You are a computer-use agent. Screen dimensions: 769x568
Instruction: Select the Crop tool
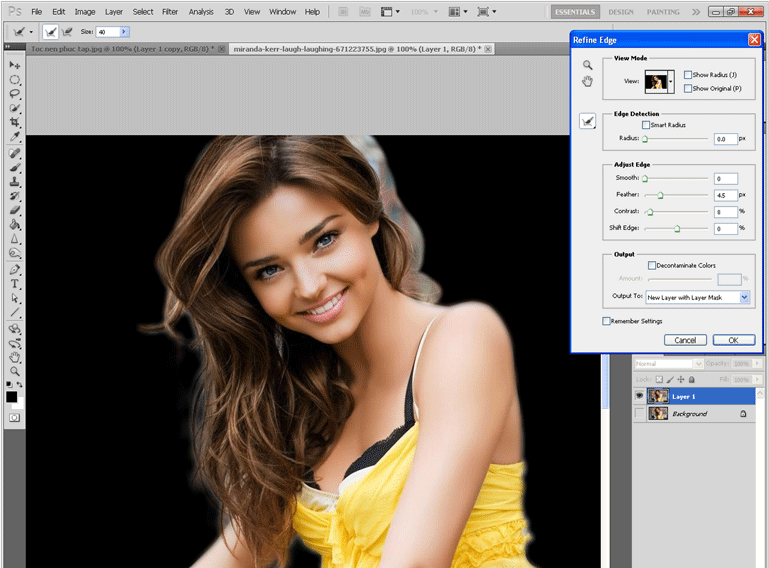(x=15, y=122)
